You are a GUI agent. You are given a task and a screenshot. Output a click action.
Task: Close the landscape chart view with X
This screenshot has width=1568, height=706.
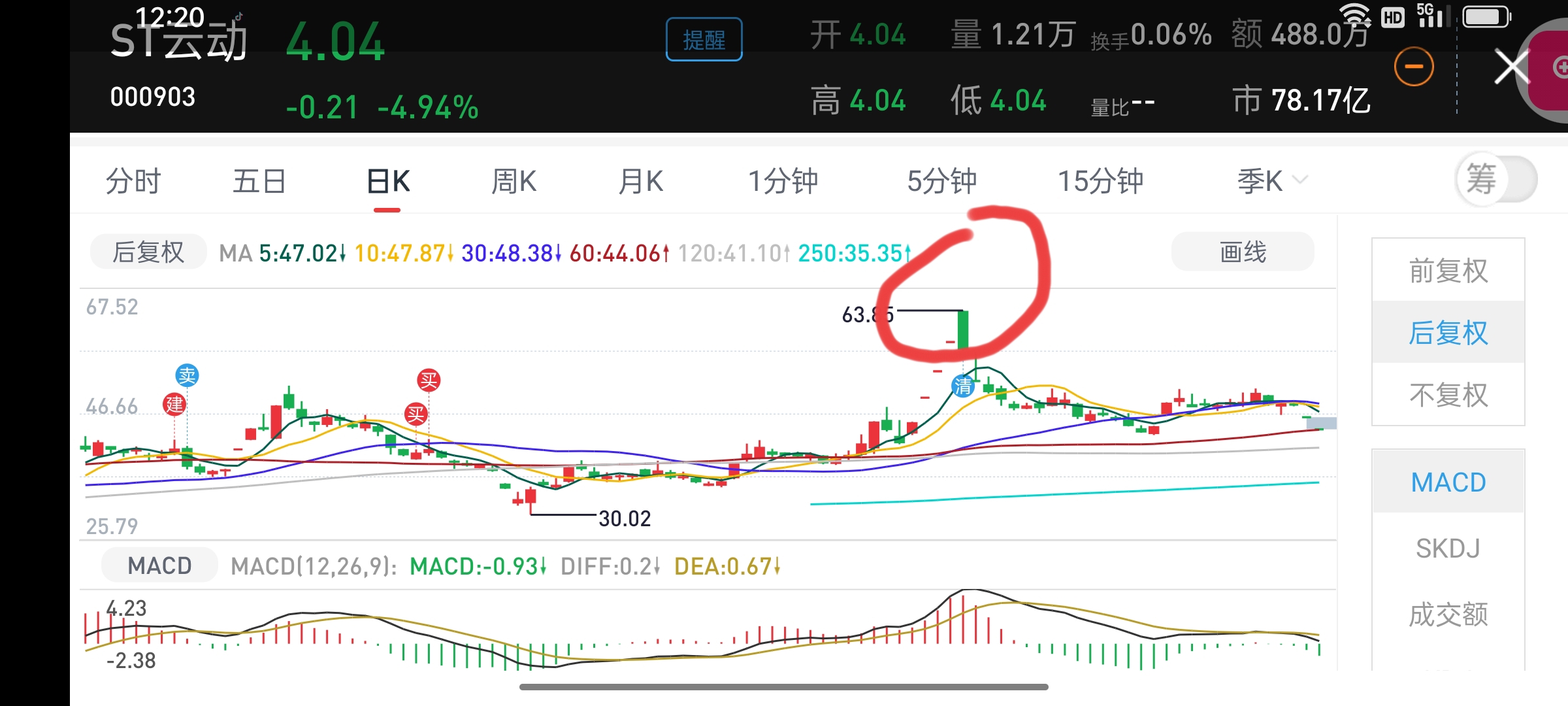[x=1512, y=67]
